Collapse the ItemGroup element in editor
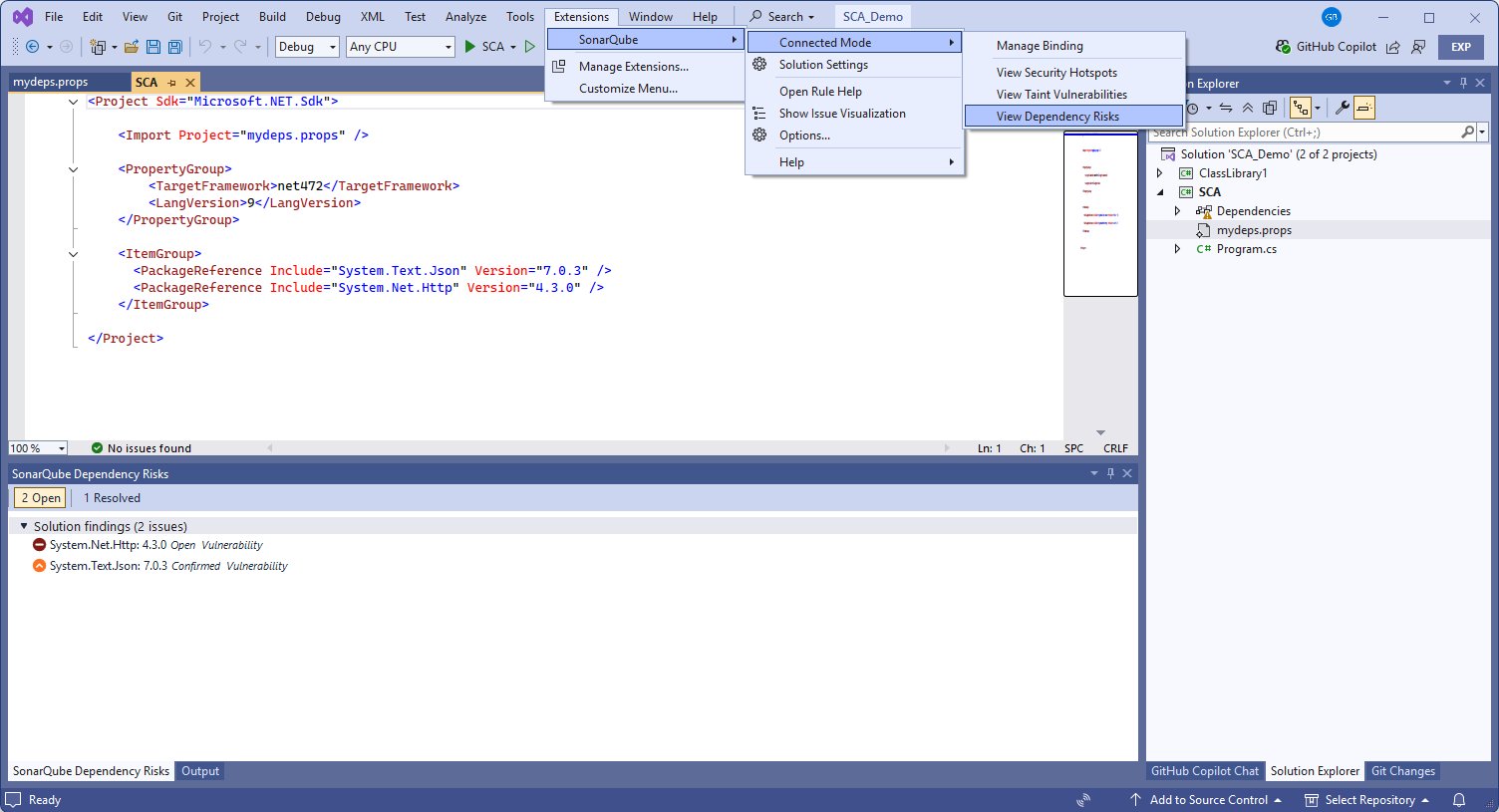The height and width of the screenshot is (812, 1499). (x=73, y=254)
